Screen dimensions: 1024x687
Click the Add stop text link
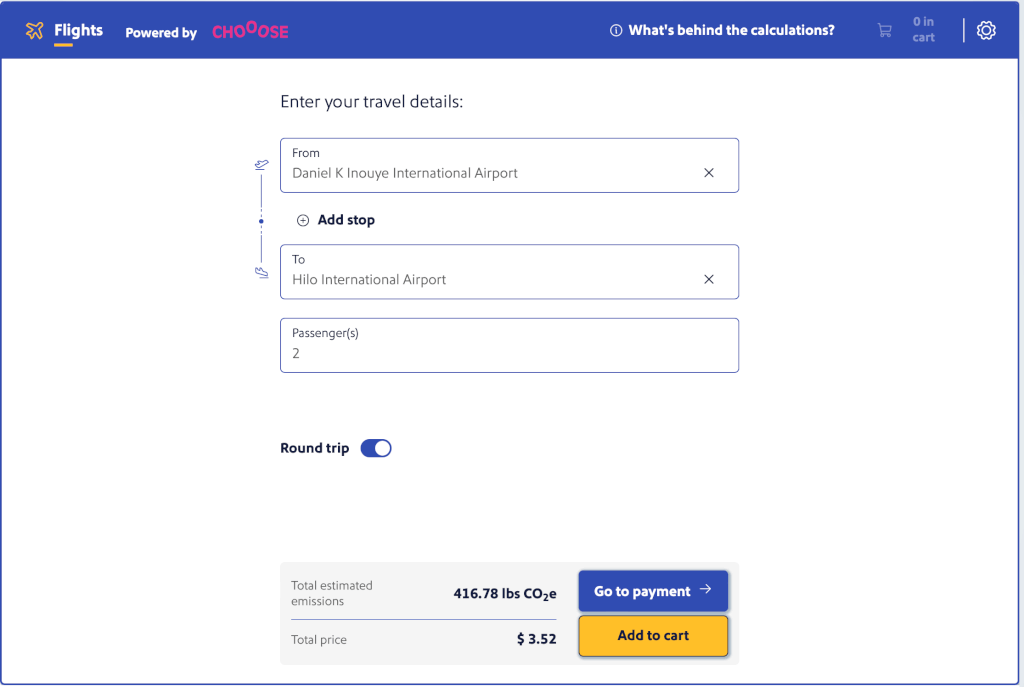346,220
